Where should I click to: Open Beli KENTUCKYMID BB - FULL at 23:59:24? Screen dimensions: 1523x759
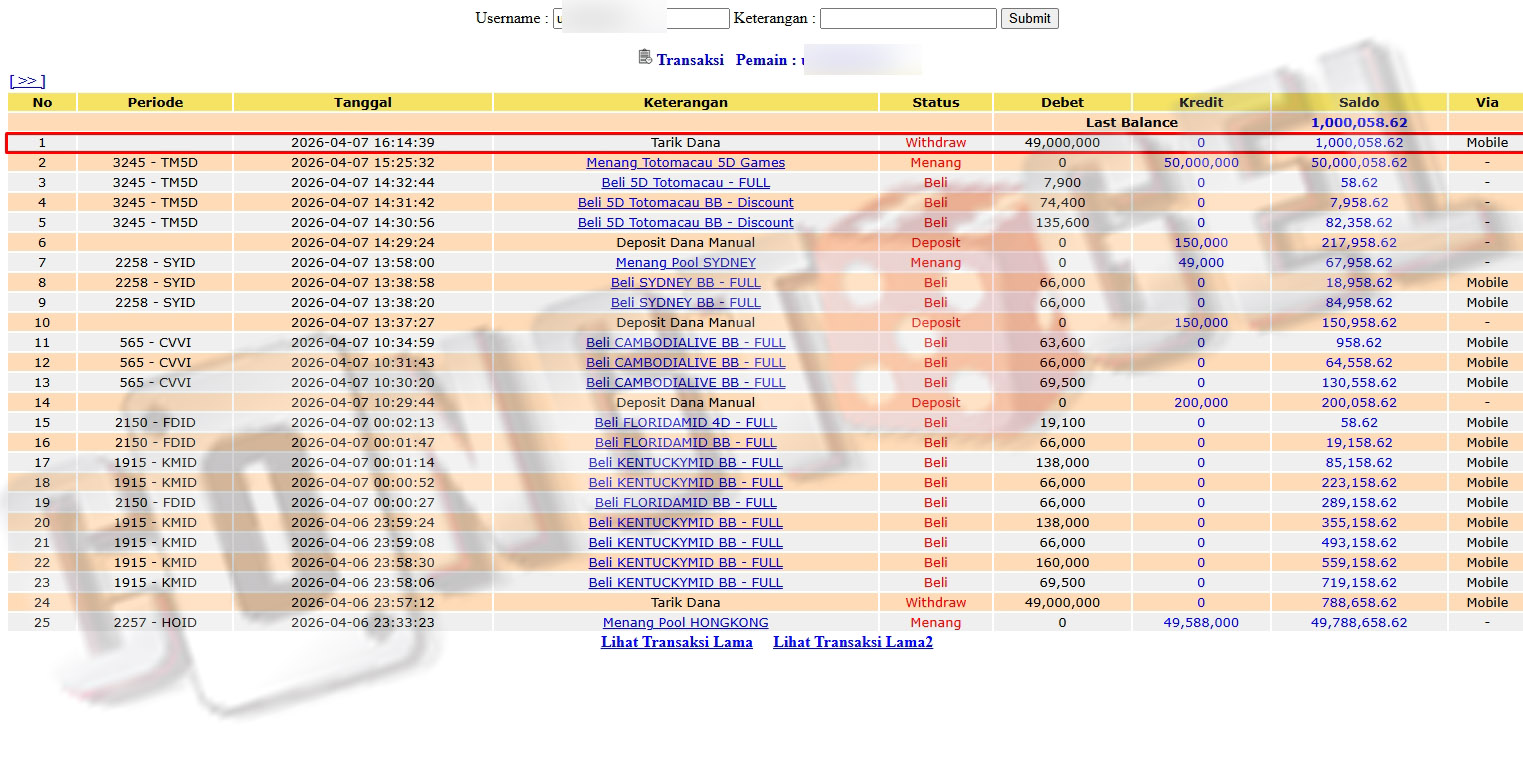point(686,523)
